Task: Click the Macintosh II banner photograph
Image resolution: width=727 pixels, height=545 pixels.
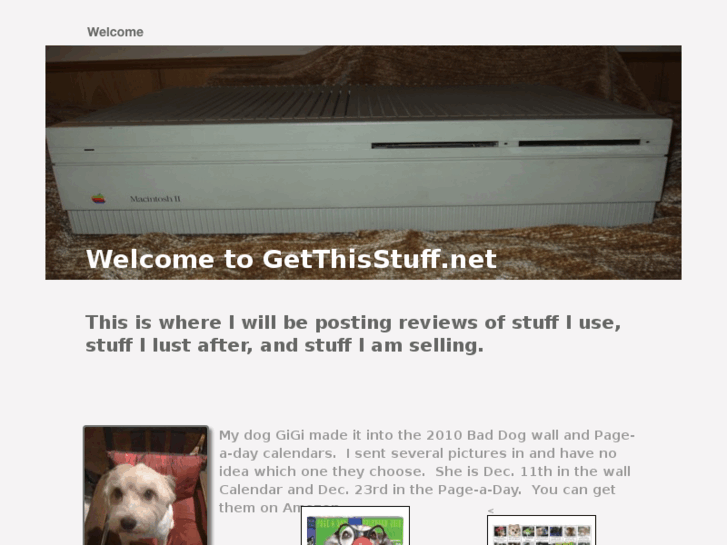Action: [x=364, y=162]
